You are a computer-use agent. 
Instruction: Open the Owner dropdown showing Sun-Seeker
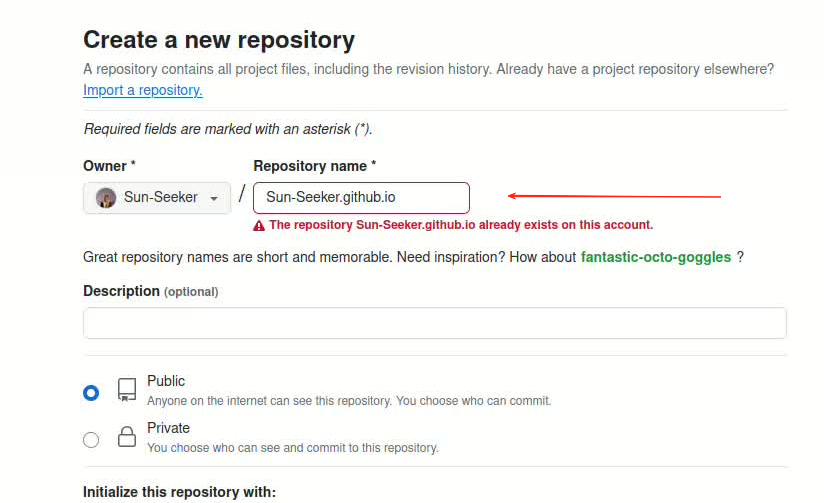(157, 198)
